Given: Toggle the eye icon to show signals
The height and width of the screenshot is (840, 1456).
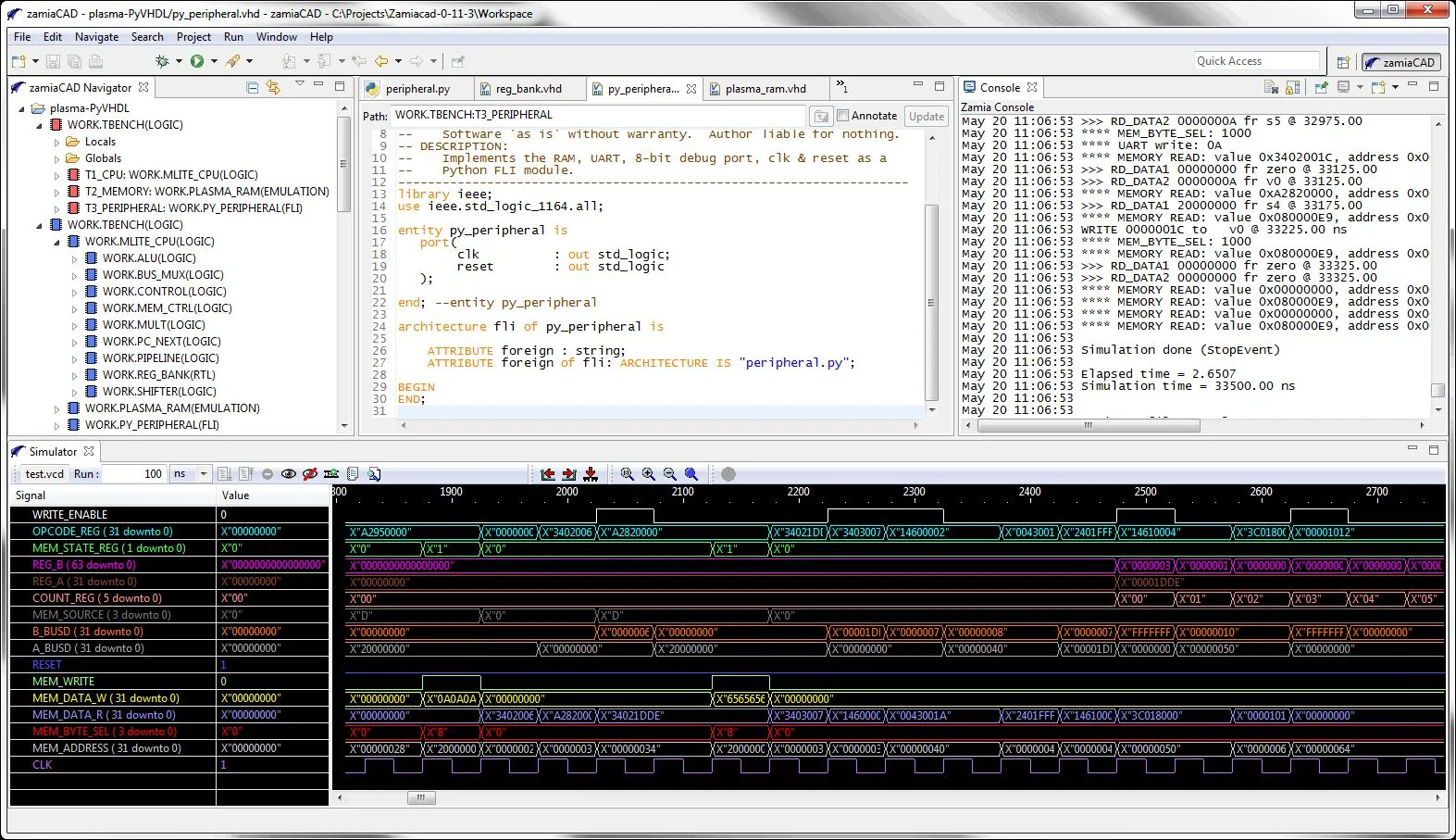Looking at the screenshot, I should coord(289,474).
